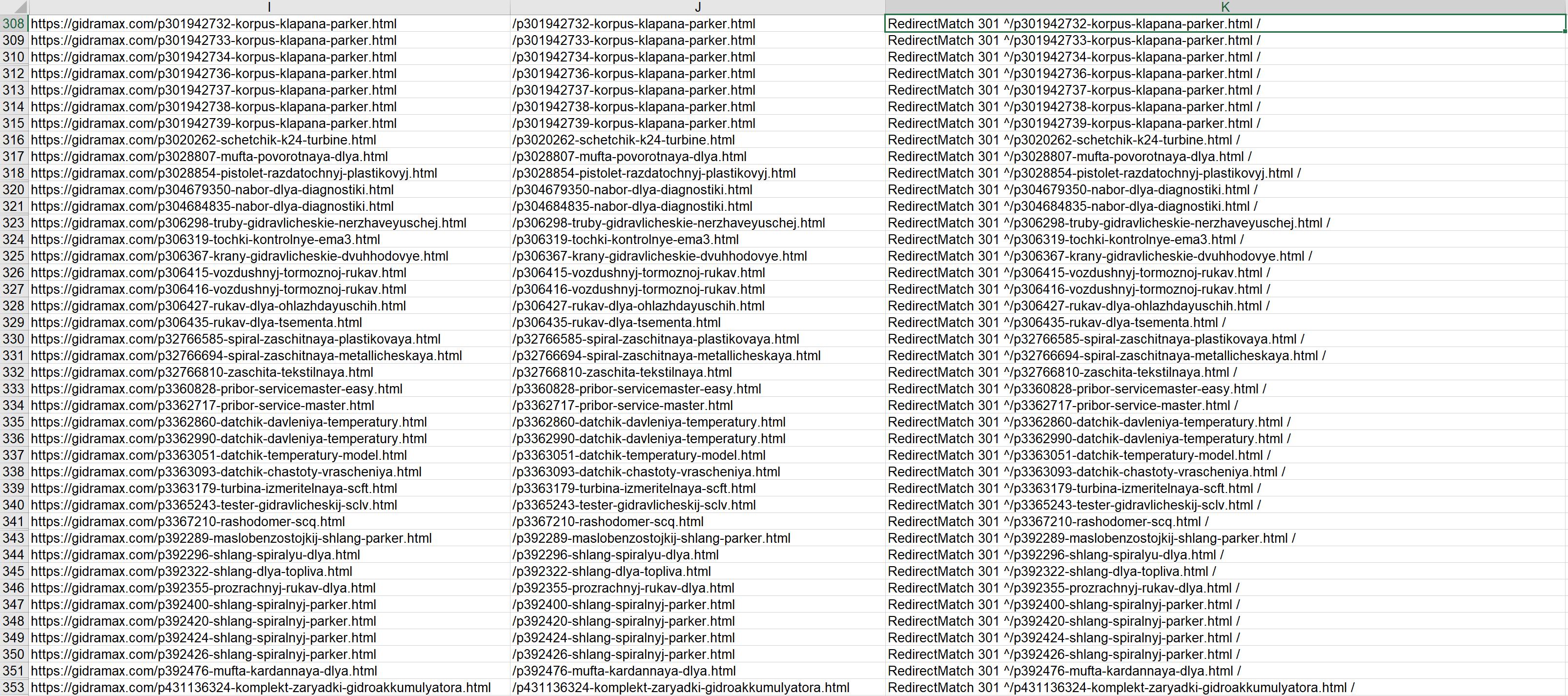Select column J header
Screen dimensions: 1568x696
(697, 7)
